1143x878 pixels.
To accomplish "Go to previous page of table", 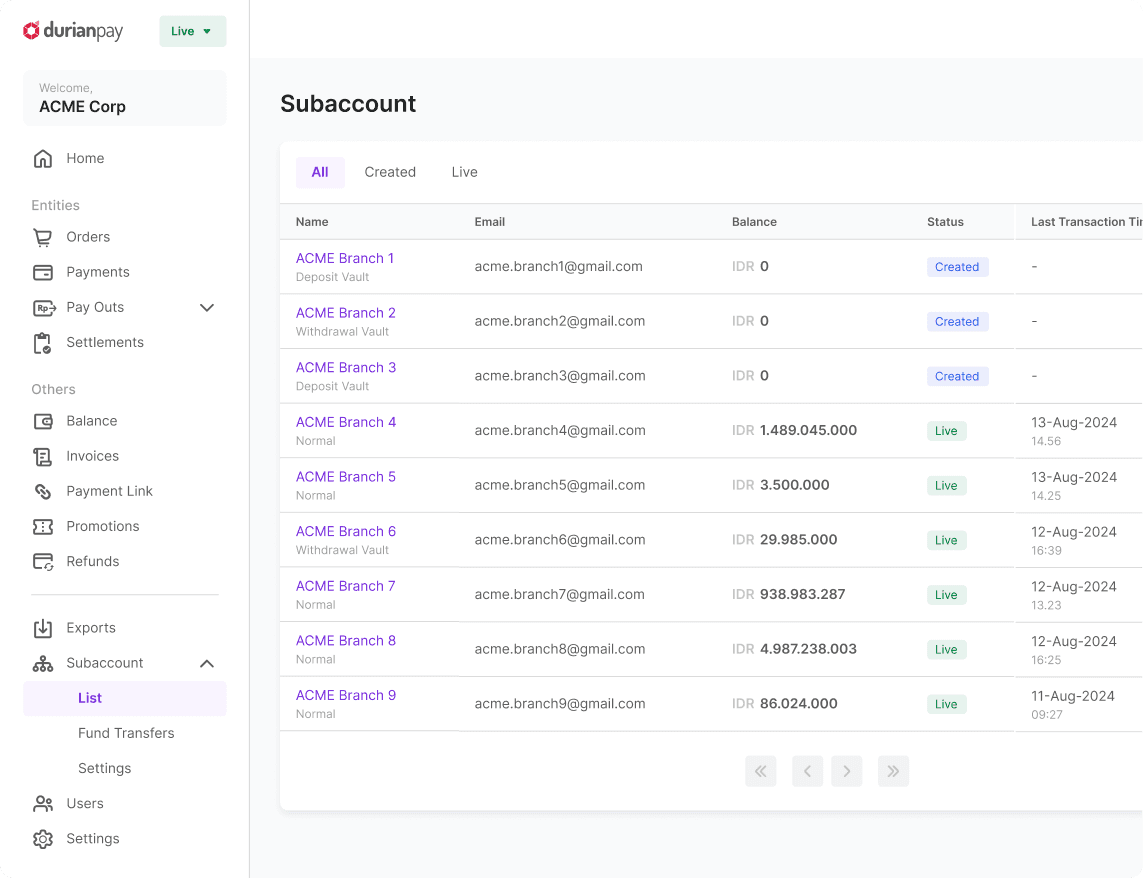I will click(x=807, y=771).
